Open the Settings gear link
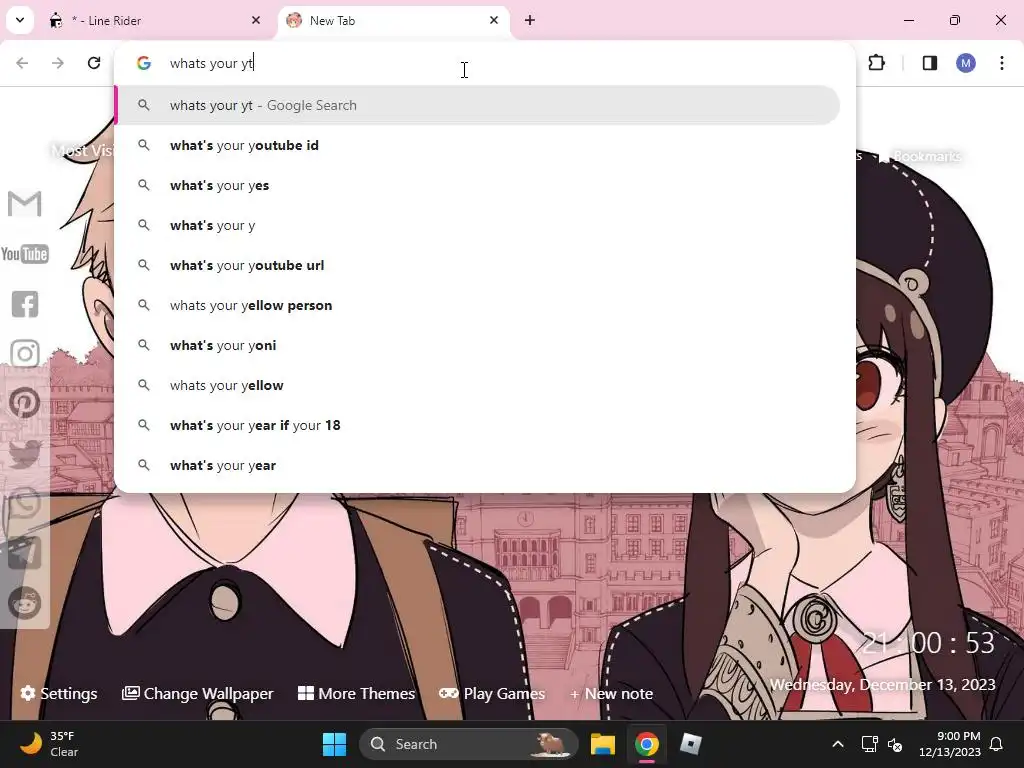Viewport: 1024px width, 768px height. pyautogui.click(x=59, y=694)
